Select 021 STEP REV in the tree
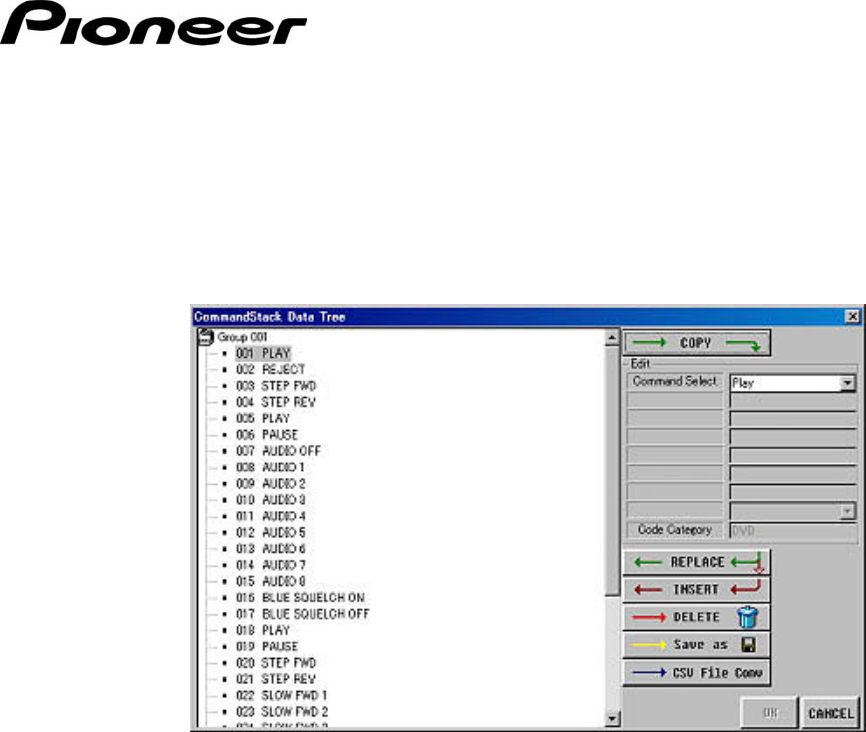866x732 pixels. tap(276, 680)
